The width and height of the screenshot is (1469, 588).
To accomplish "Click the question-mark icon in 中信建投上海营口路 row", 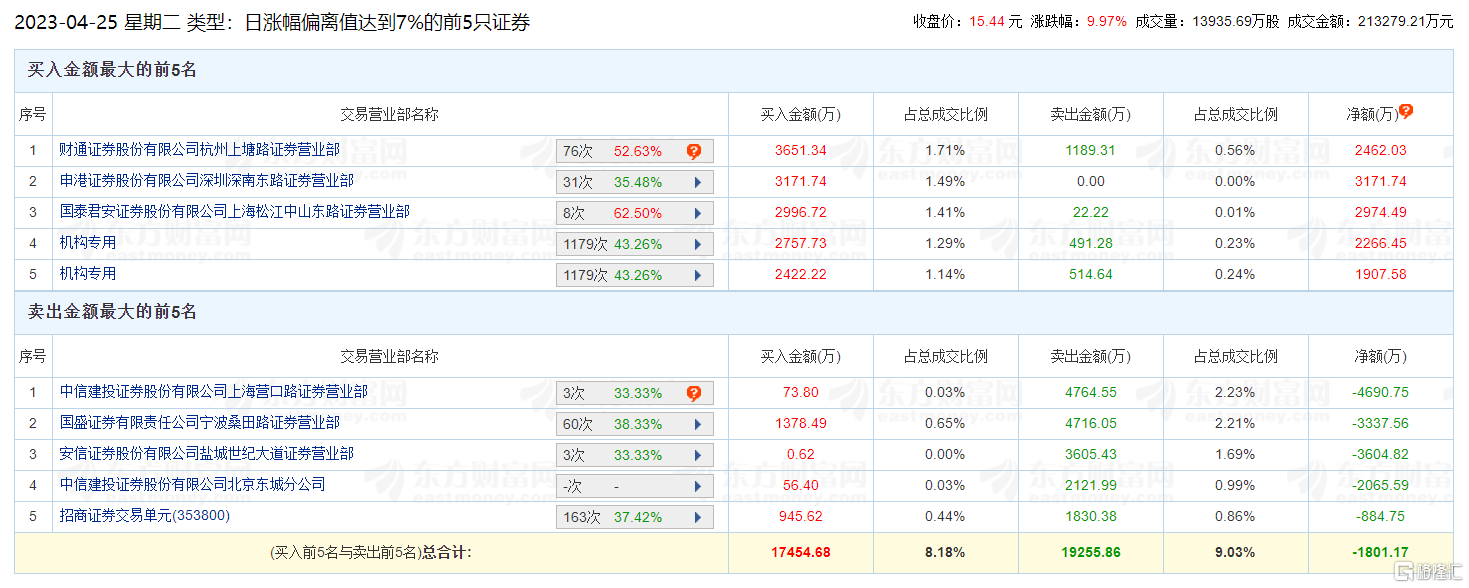I will 694,393.
